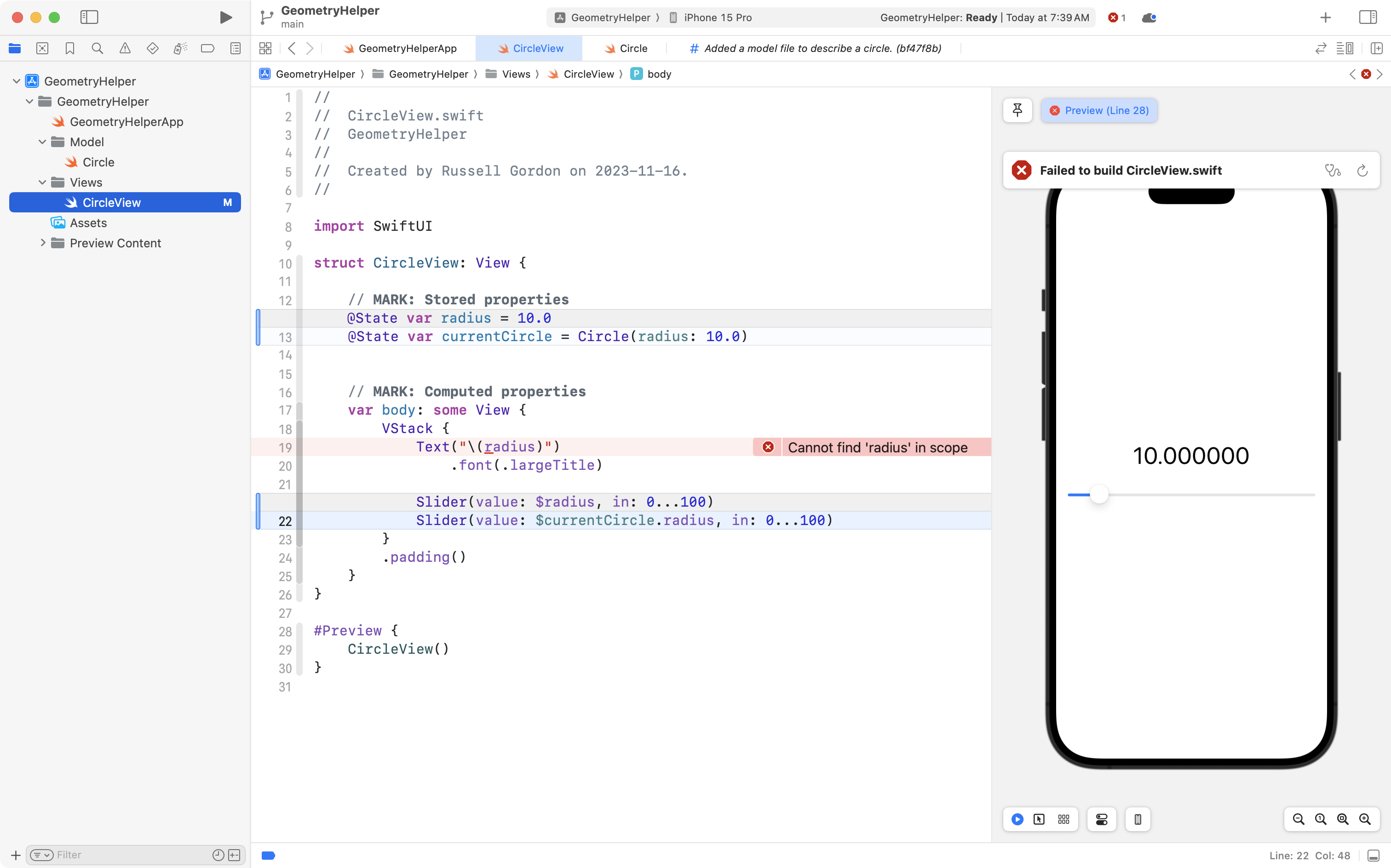The width and height of the screenshot is (1391, 868).
Task: Pin the preview using the pin toggle
Action: coord(1017,109)
